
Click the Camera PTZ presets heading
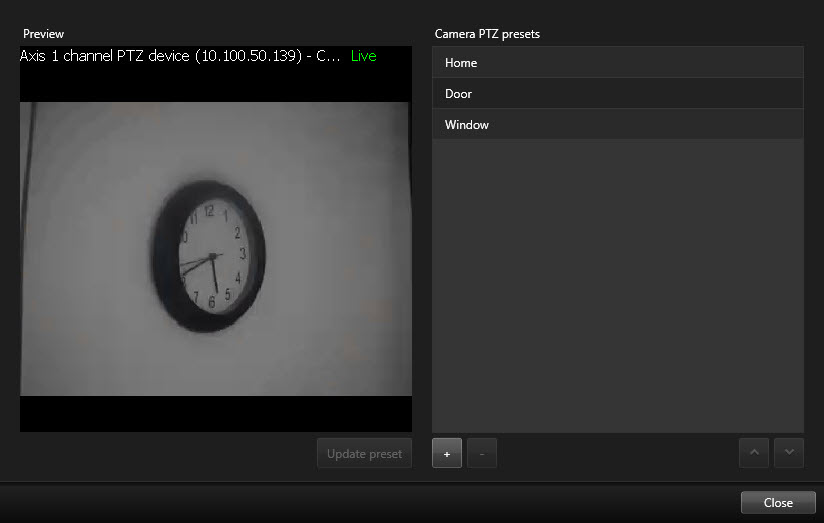[x=487, y=34]
